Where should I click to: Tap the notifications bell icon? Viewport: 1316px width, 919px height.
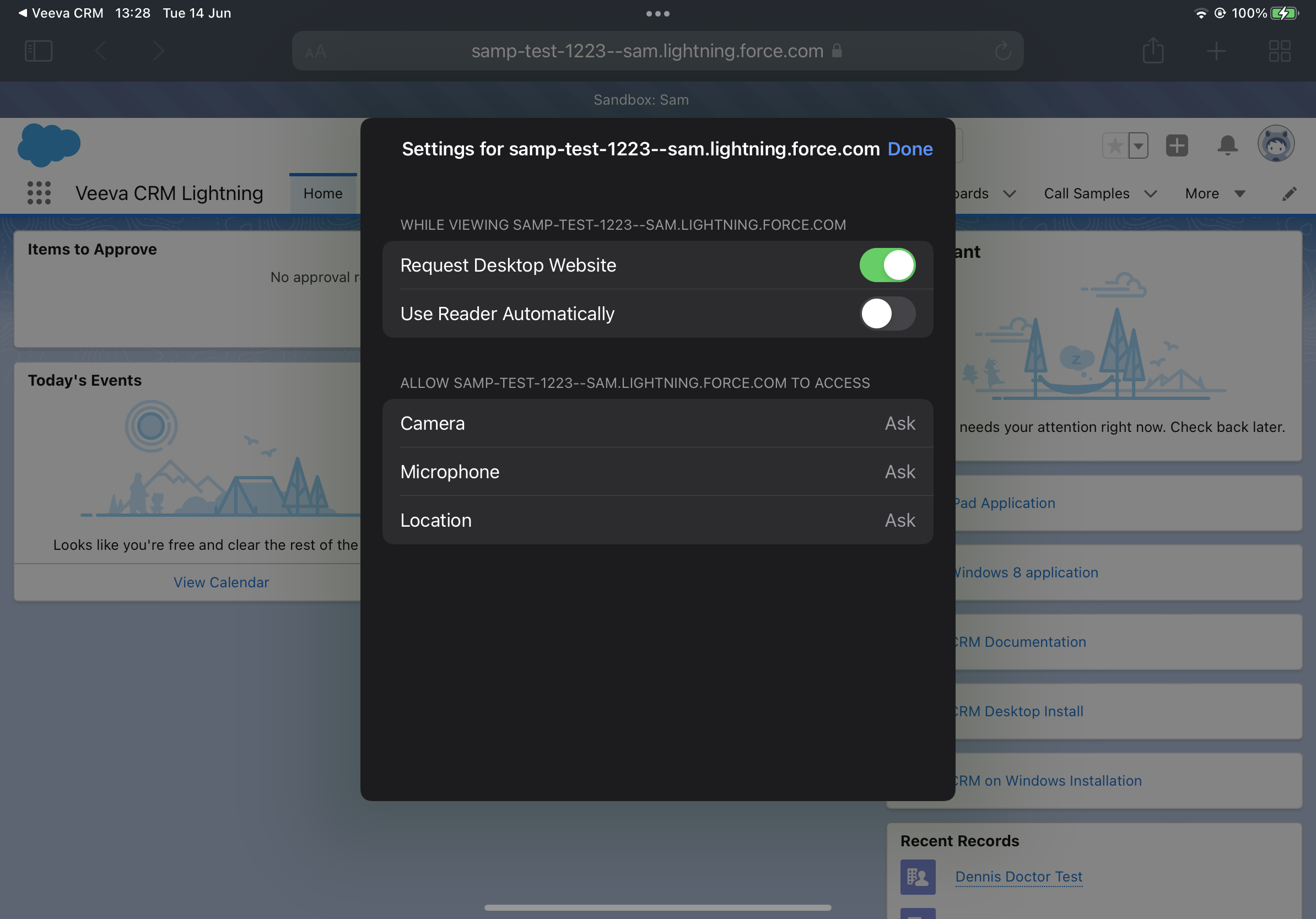click(x=1227, y=145)
